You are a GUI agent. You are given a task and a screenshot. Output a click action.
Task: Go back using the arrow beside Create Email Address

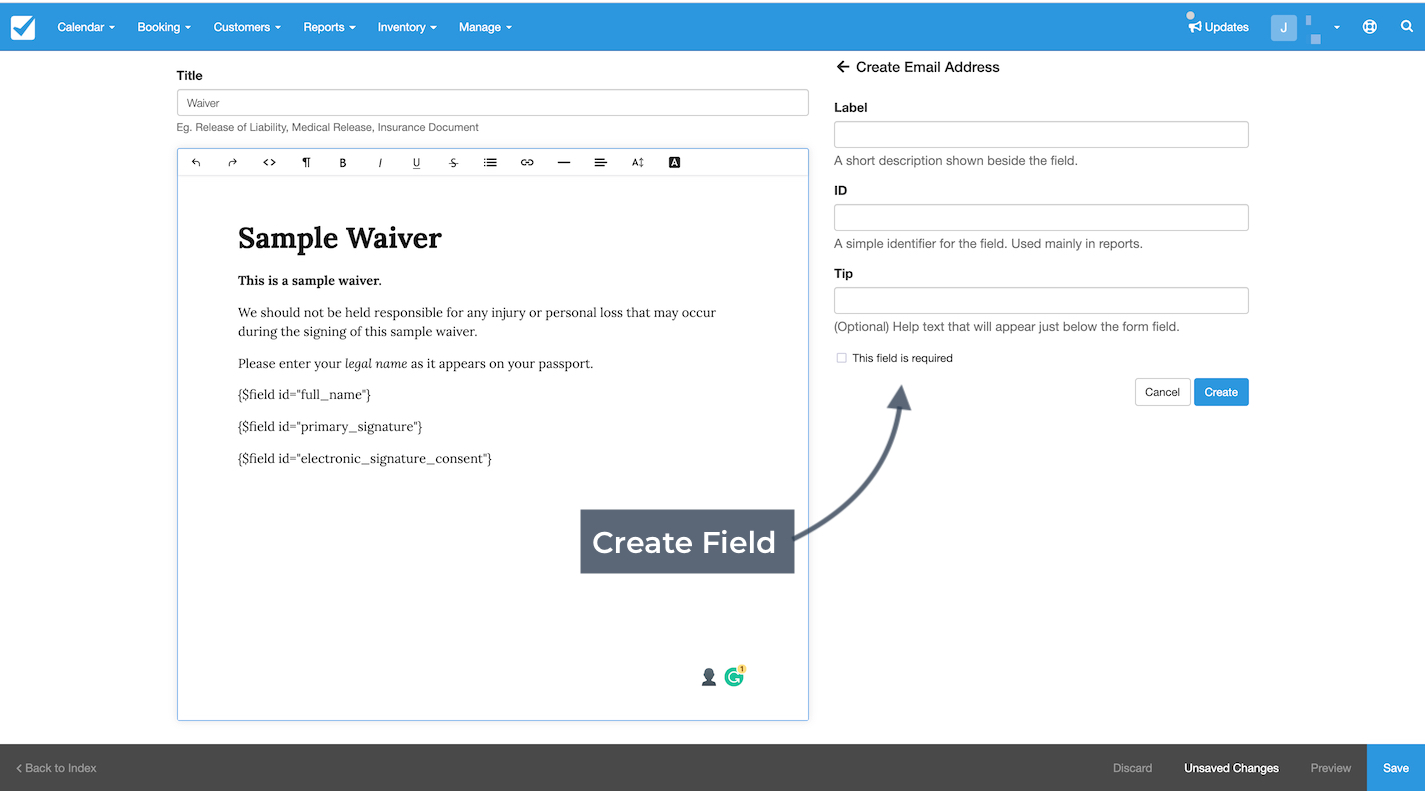pos(842,67)
